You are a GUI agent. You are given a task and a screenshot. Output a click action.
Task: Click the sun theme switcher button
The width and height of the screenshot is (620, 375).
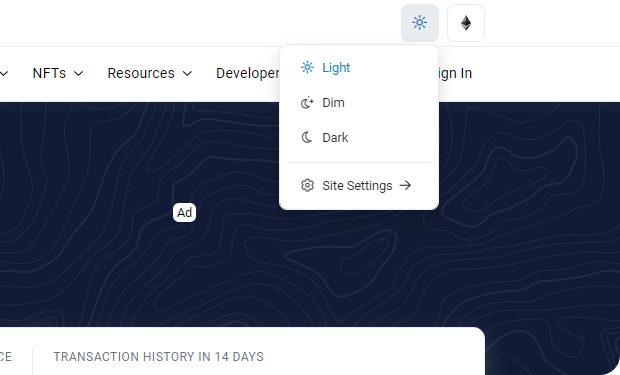[x=420, y=23]
